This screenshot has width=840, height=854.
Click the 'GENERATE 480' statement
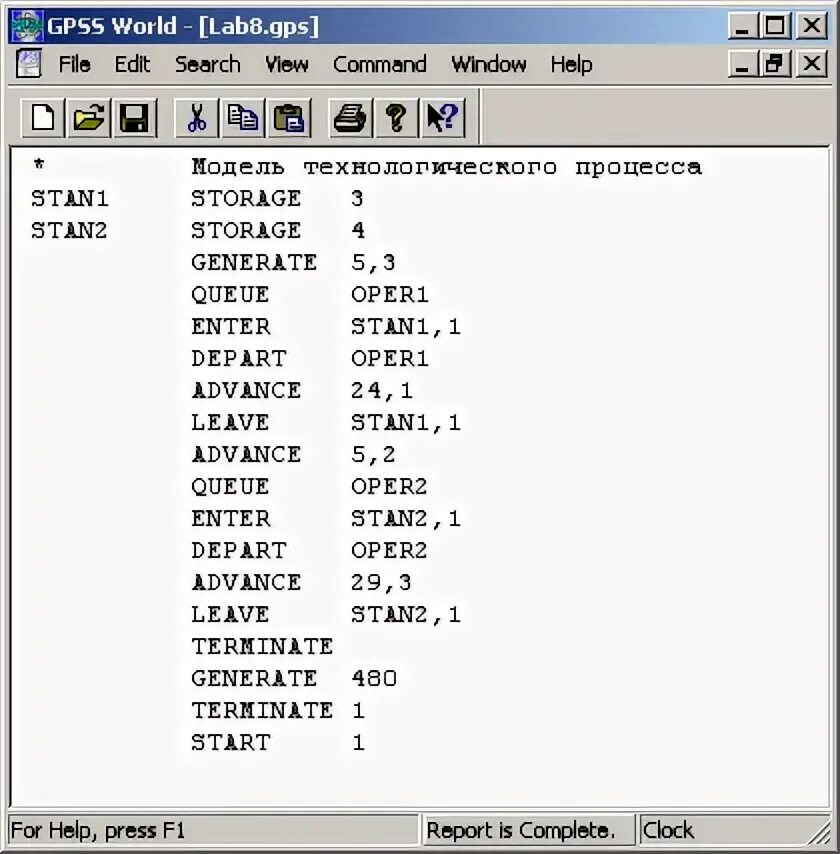coord(294,679)
